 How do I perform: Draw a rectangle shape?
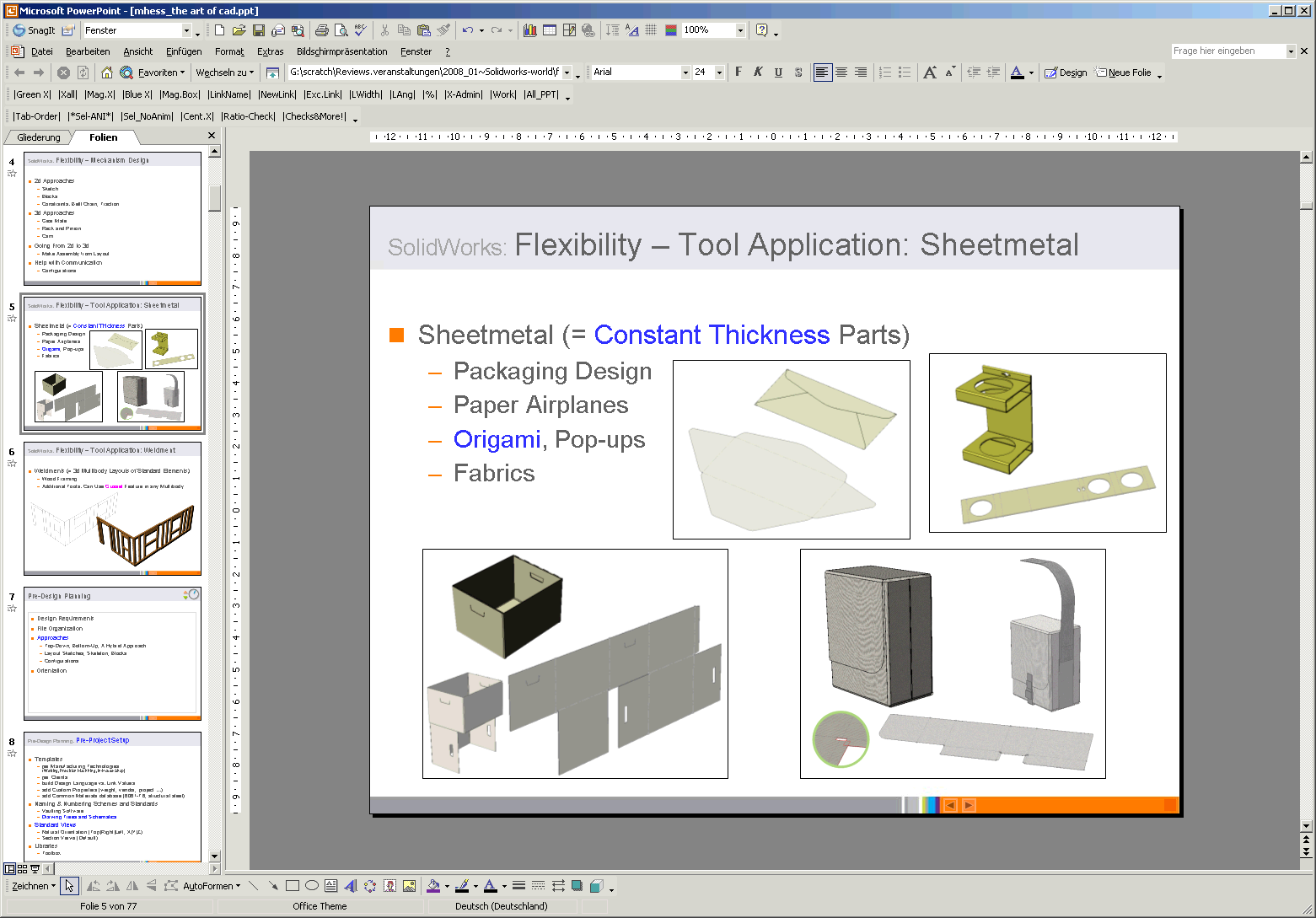(293, 886)
